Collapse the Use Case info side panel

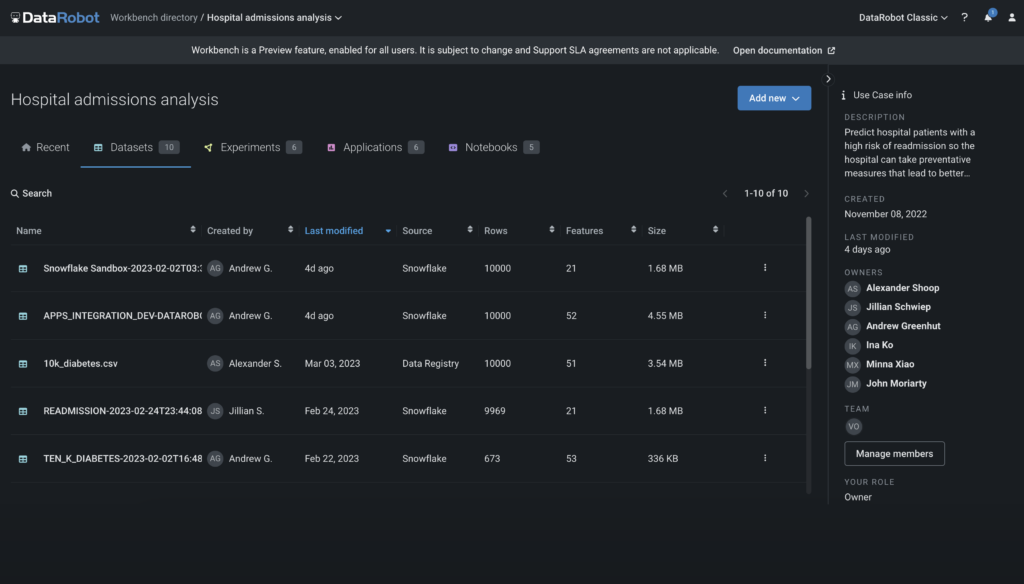tap(828, 79)
